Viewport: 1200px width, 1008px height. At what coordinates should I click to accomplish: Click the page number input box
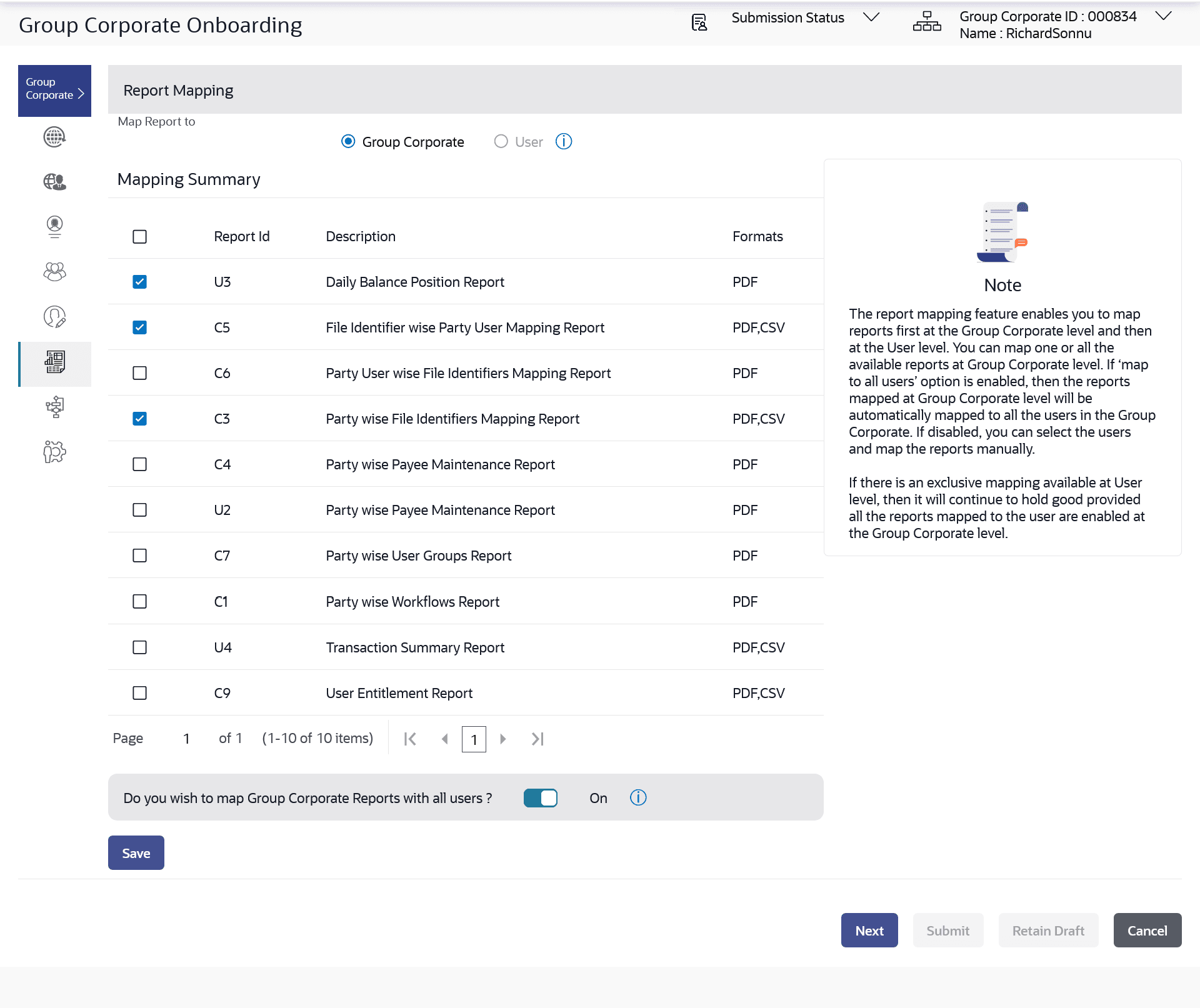pos(474,739)
